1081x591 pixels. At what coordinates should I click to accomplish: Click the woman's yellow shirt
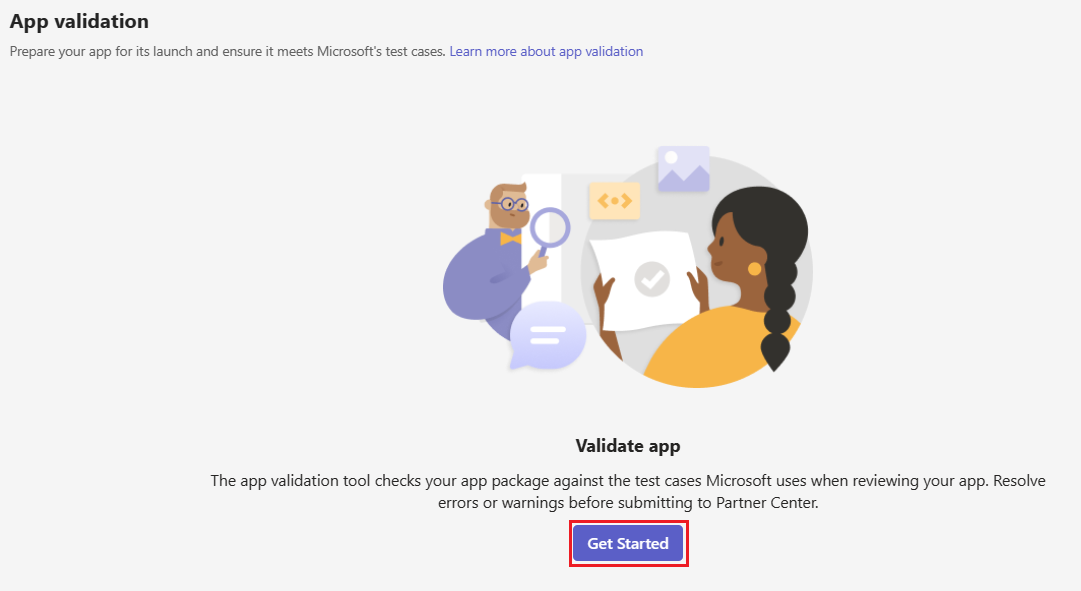click(x=717, y=348)
